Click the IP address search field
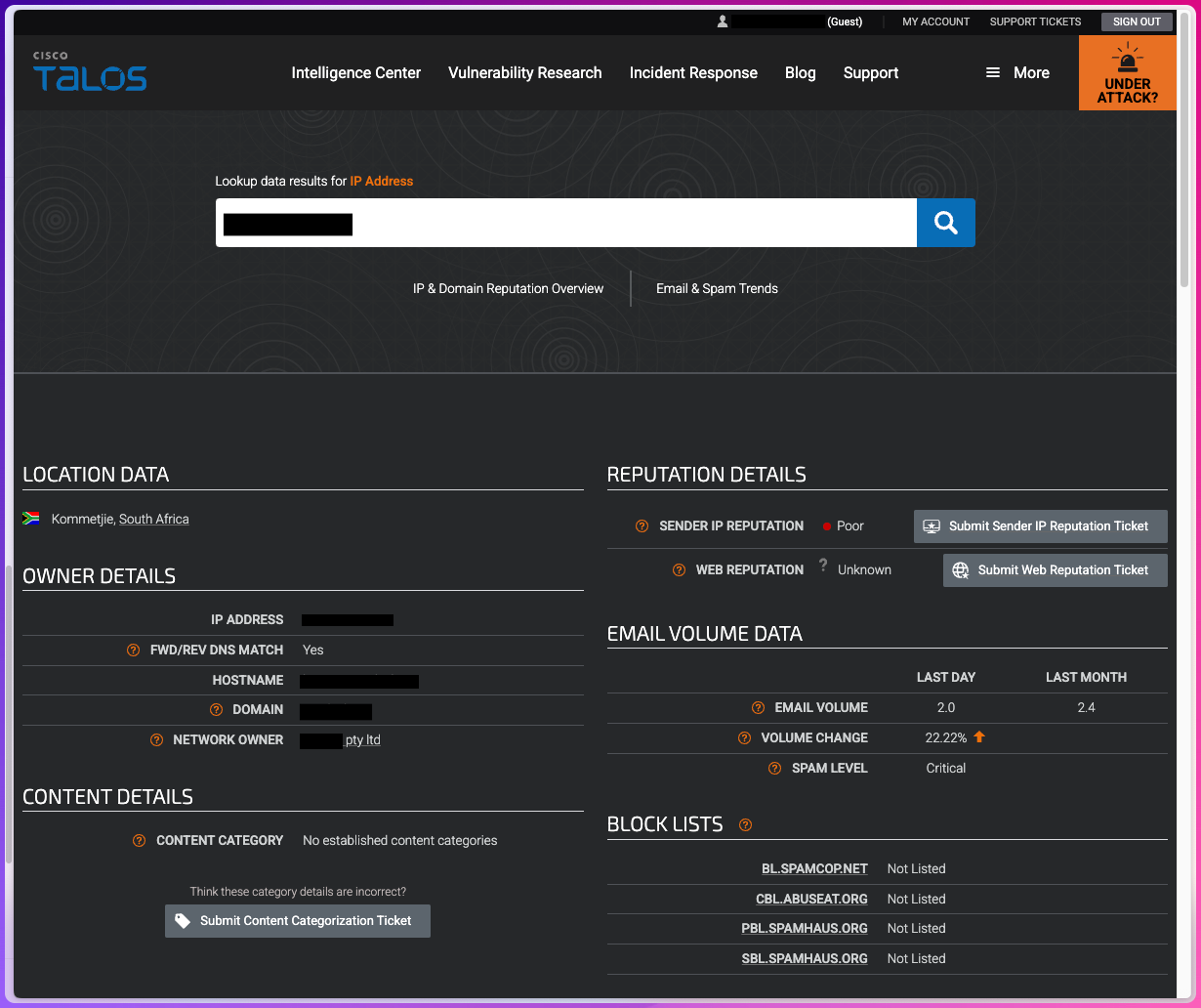Viewport: 1201px width, 1008px height. click(x=566, y=223)
